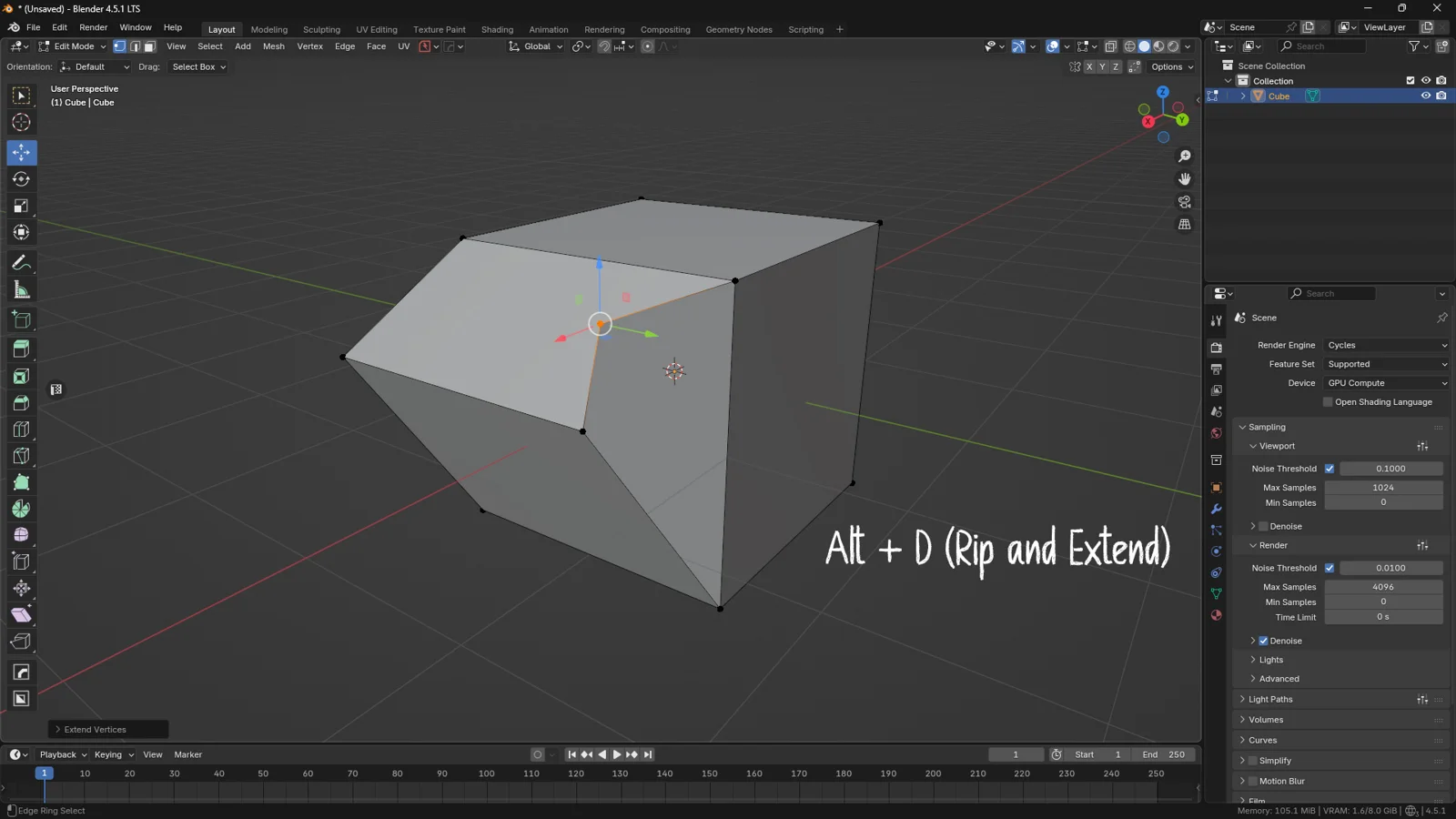Select the Cursor tool in toolbar
The image size is (1456, 819).
tap(21, 122)
